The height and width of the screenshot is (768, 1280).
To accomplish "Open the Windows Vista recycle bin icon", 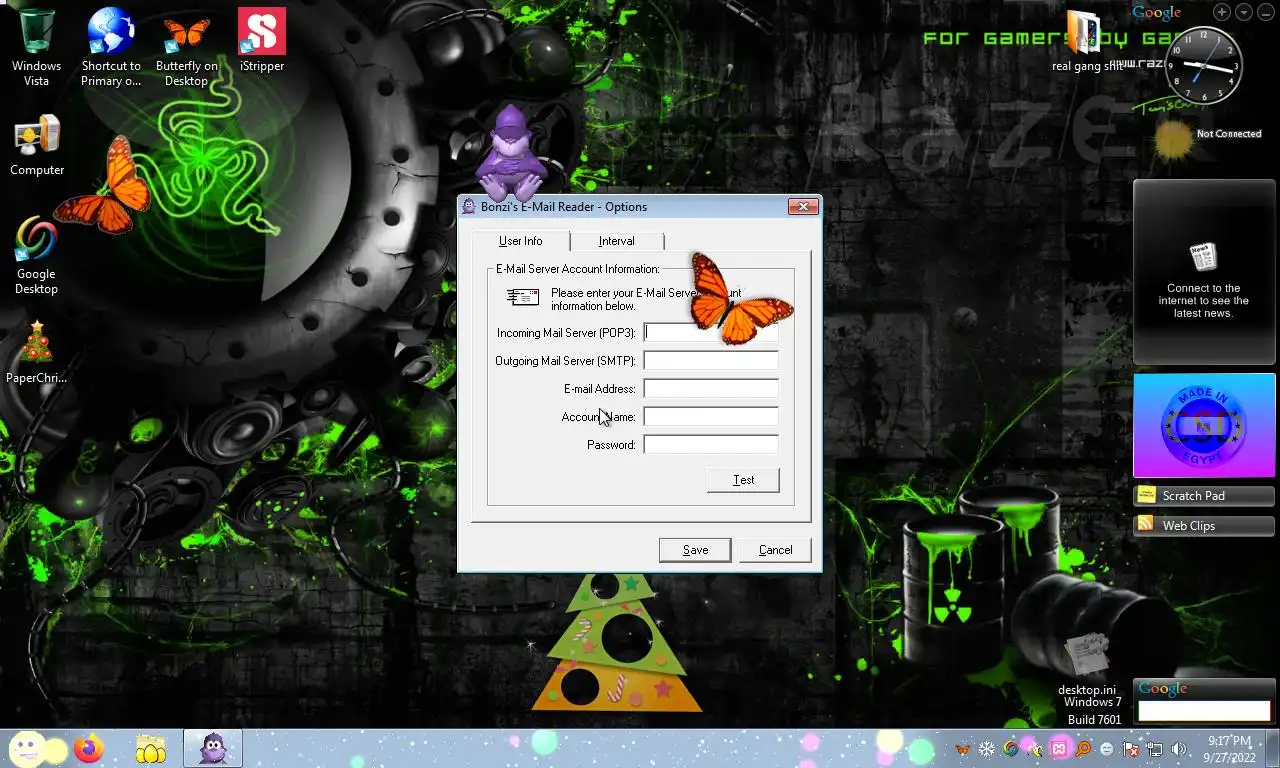I will pos(36,46).
